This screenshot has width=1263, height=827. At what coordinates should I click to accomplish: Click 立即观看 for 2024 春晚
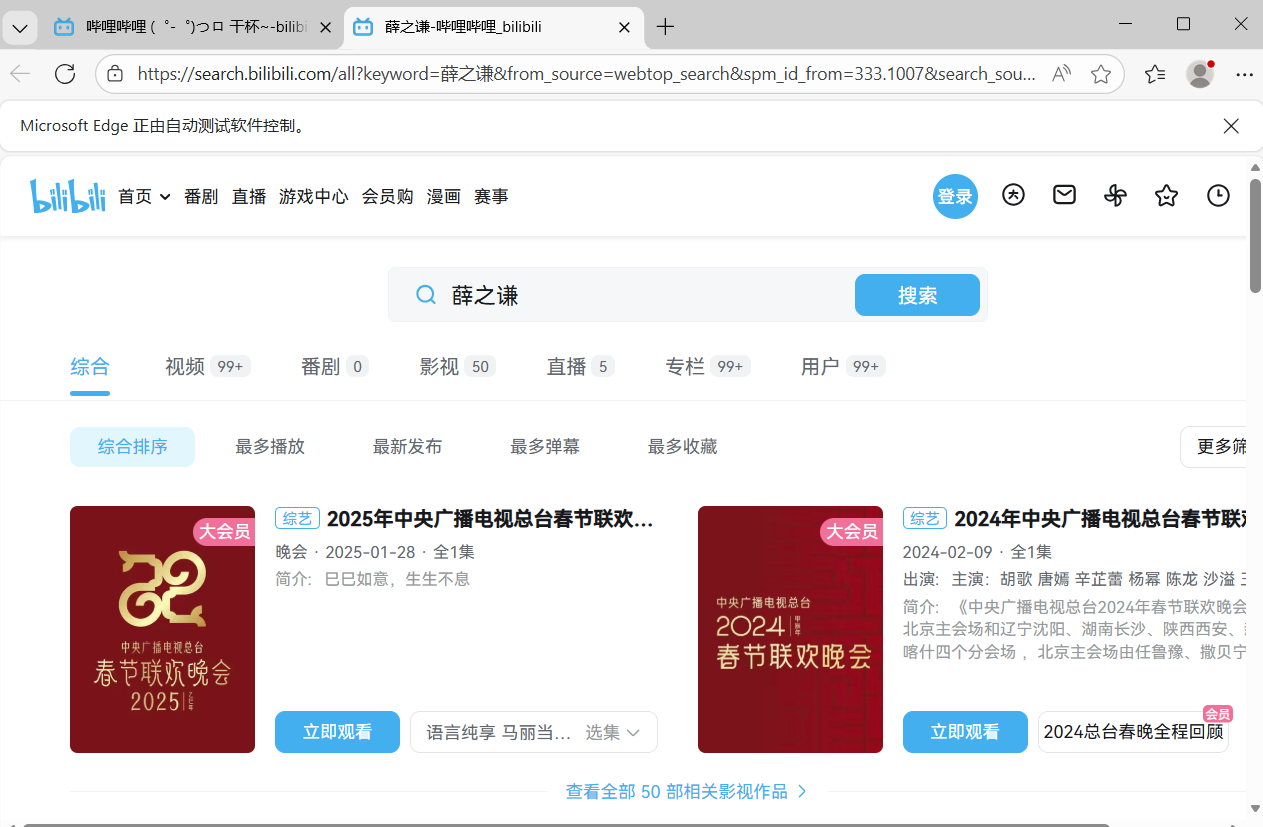coord(965,732)
